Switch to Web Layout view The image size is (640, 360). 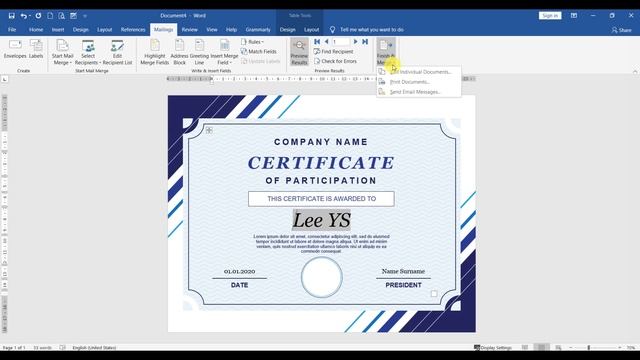tap(558, 348)
